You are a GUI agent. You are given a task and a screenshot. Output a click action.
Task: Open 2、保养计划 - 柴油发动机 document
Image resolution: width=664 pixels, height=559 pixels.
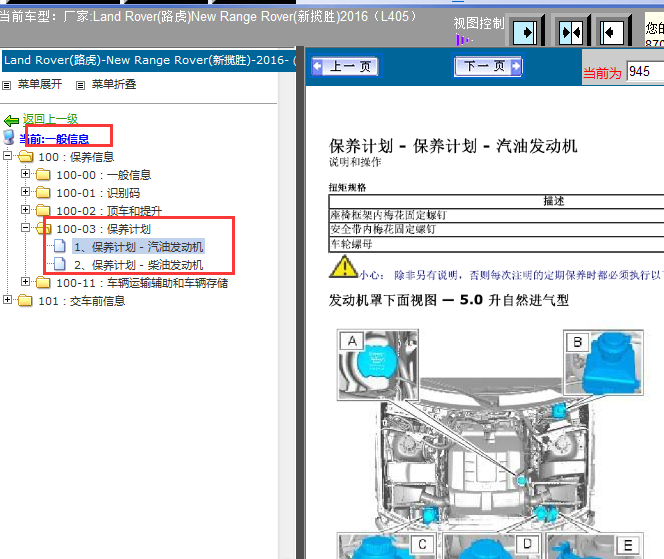pyautogui.click(x=139, y=265)
